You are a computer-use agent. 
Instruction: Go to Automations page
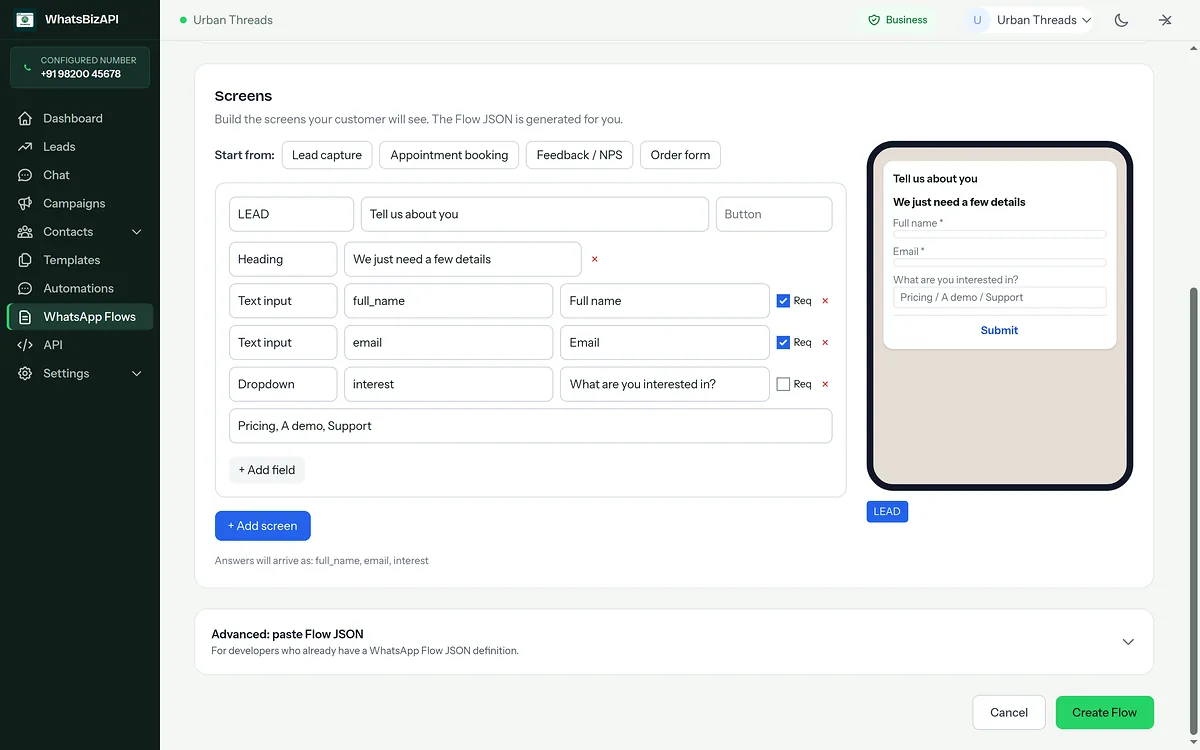pos(80,288)
